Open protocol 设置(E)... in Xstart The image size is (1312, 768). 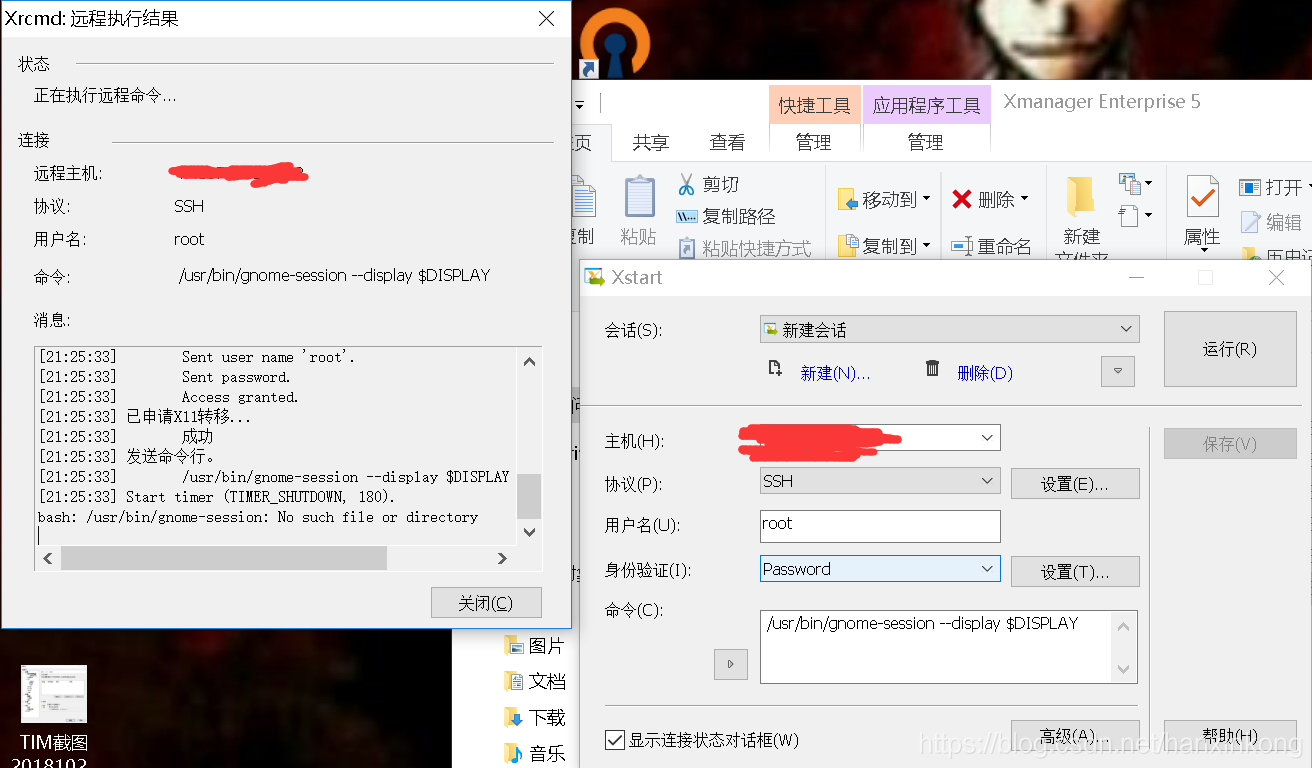pyautogui.click(x=1075, y=484)
